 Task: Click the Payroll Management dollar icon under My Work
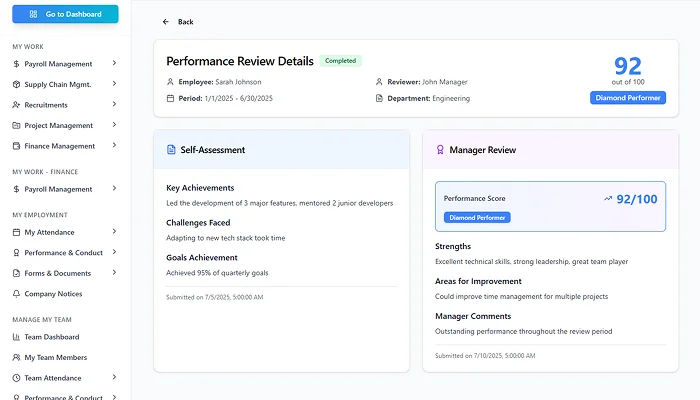16,64
